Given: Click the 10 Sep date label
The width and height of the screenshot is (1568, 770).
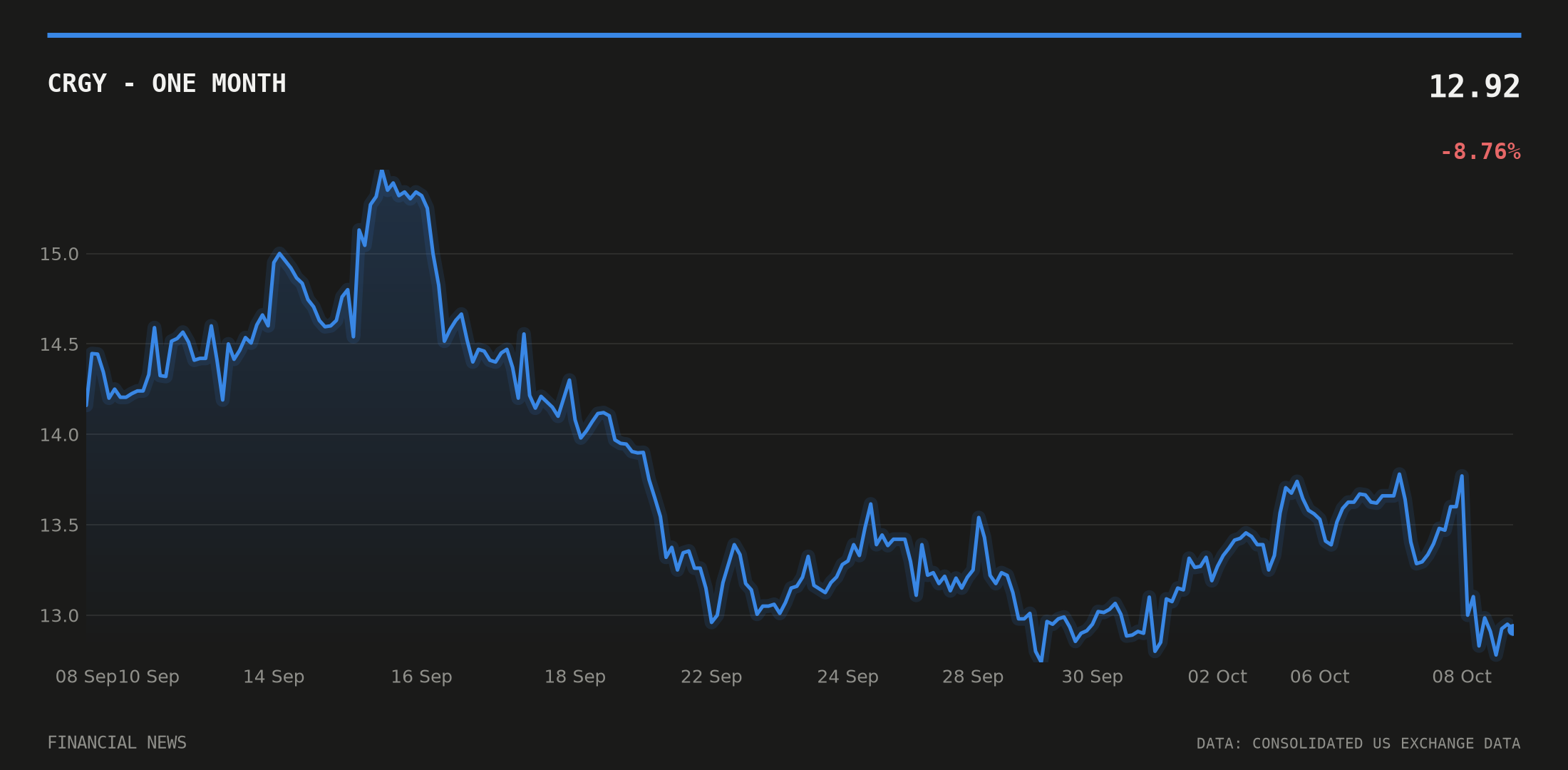Looking at the screenshot, I should click(x=148, y=677).
